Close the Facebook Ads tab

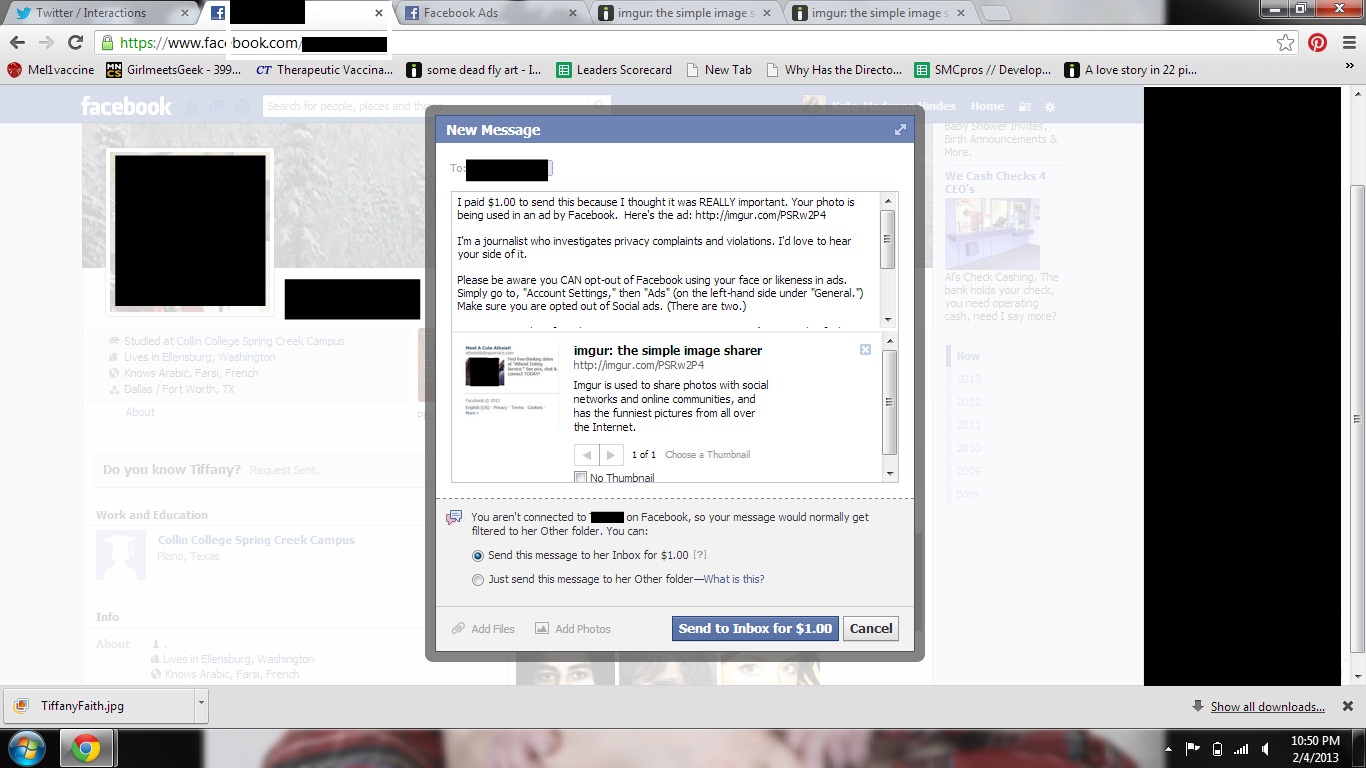[x=572, y=13]
